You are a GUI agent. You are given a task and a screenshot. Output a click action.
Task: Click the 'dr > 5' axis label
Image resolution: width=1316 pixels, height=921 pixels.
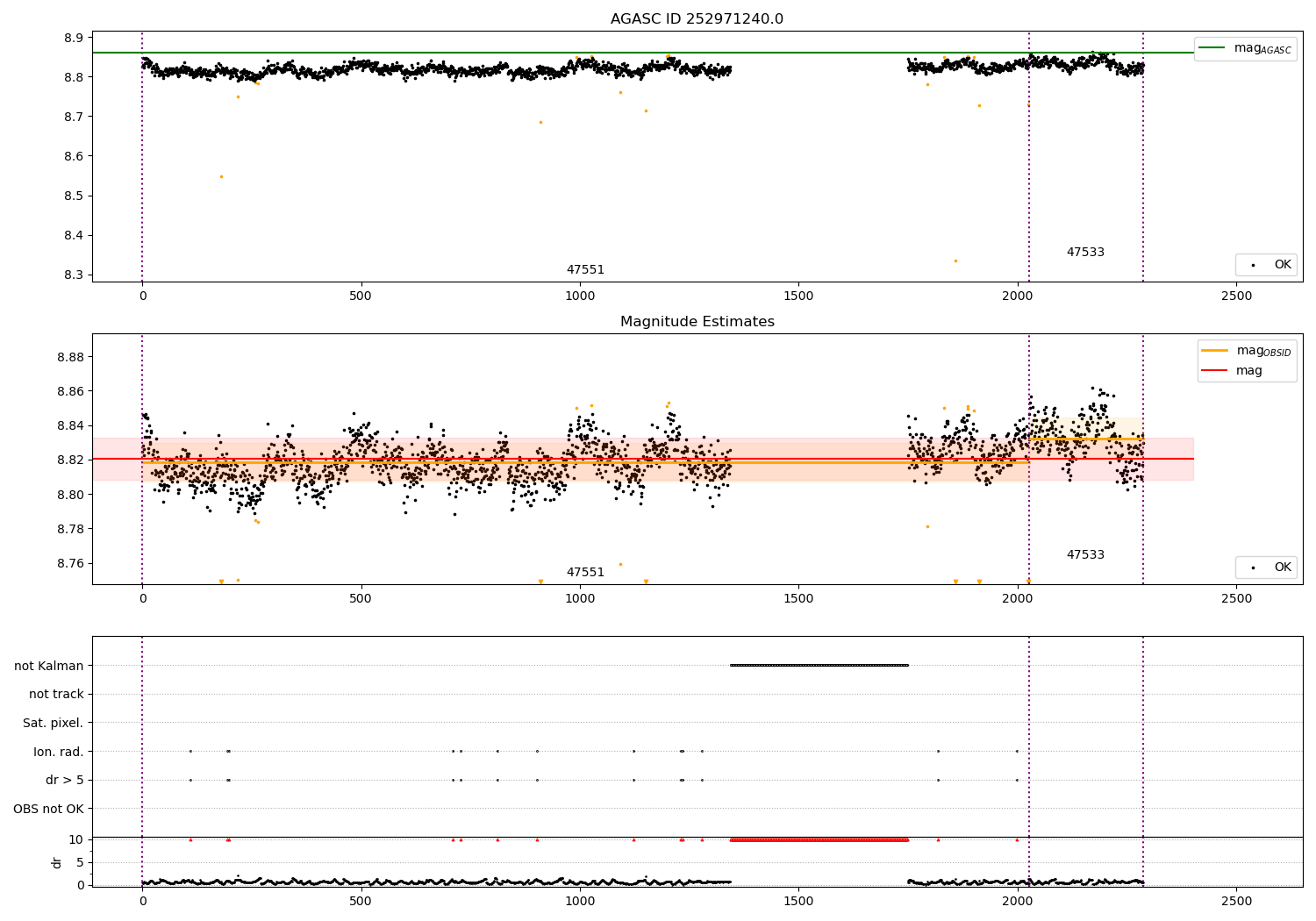pyautogui.click(x=65, y=780)
